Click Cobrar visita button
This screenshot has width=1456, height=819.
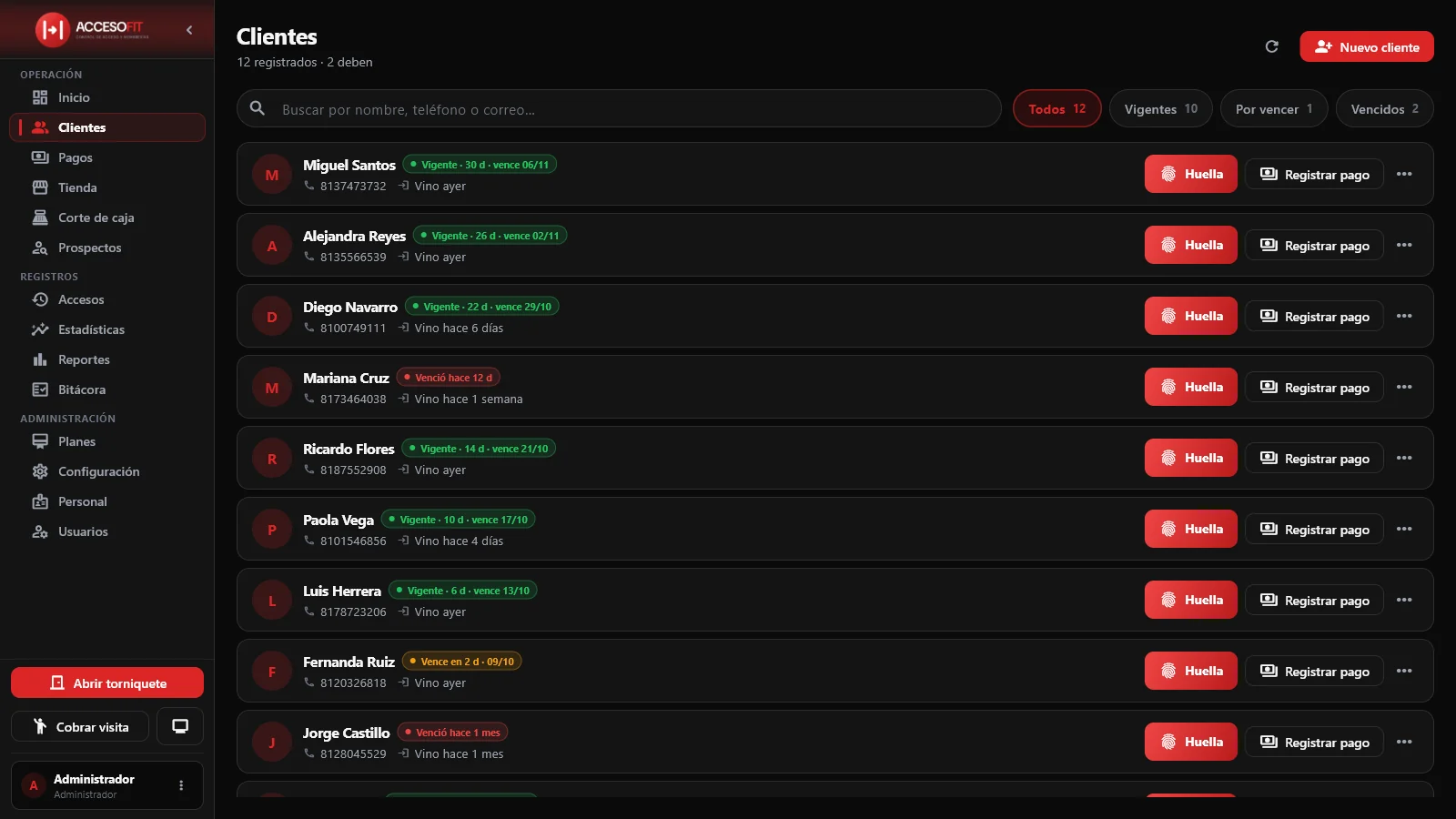(x=80, y=726)
